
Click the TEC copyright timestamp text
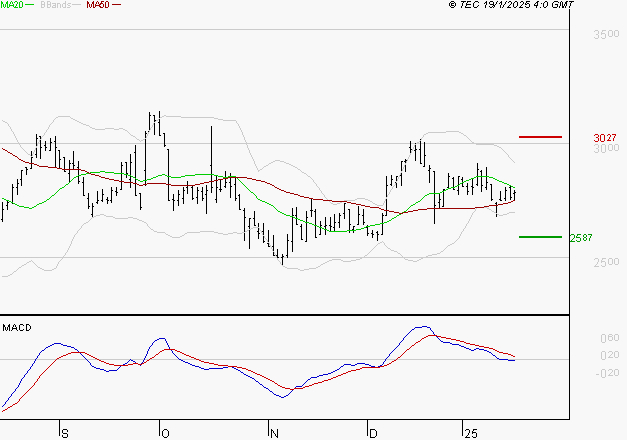pyautogui.click(x=511, y=5)
